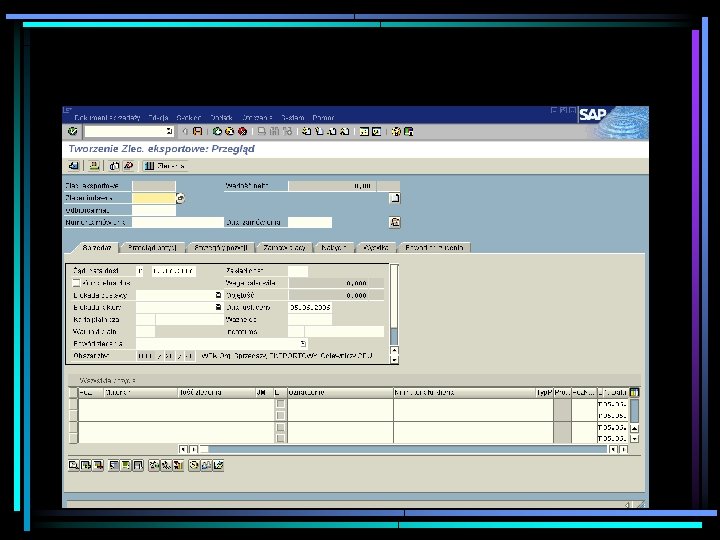The height and width of the screenshot is (540, 720).
Task: Go to Last Page icon
Action: point(344,131)
